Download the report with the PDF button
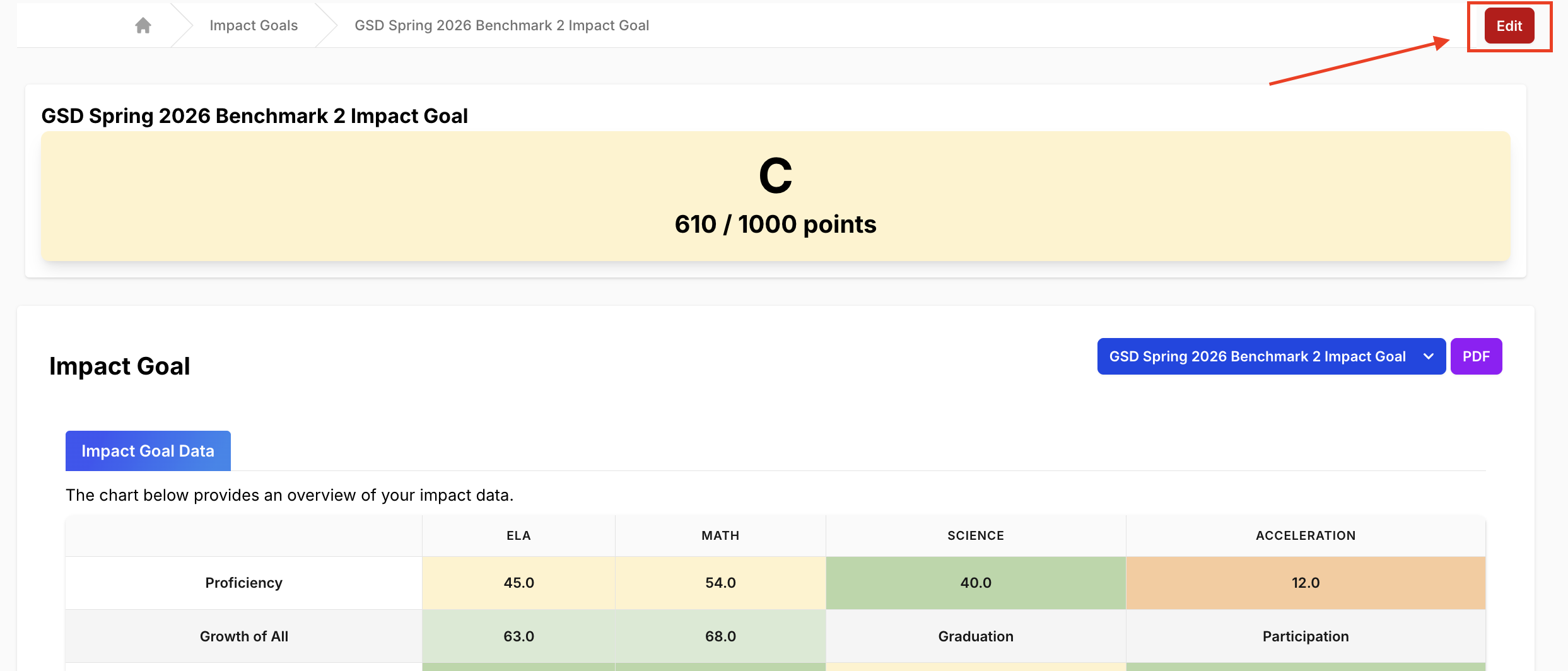Viewport: 1568px width, 671px height. 1476,356
